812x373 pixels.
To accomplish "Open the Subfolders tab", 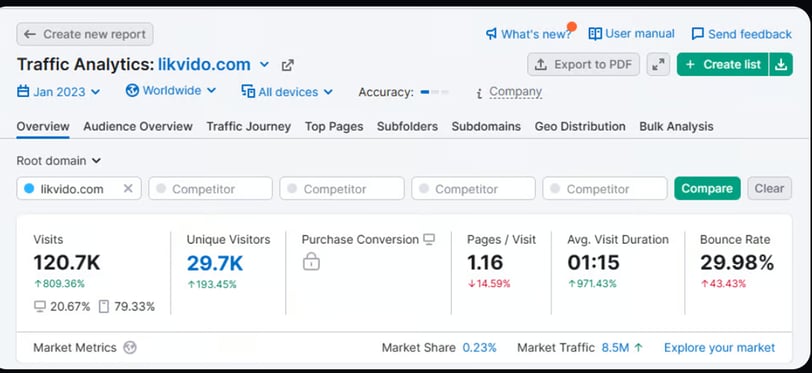I will coord(407,126).
